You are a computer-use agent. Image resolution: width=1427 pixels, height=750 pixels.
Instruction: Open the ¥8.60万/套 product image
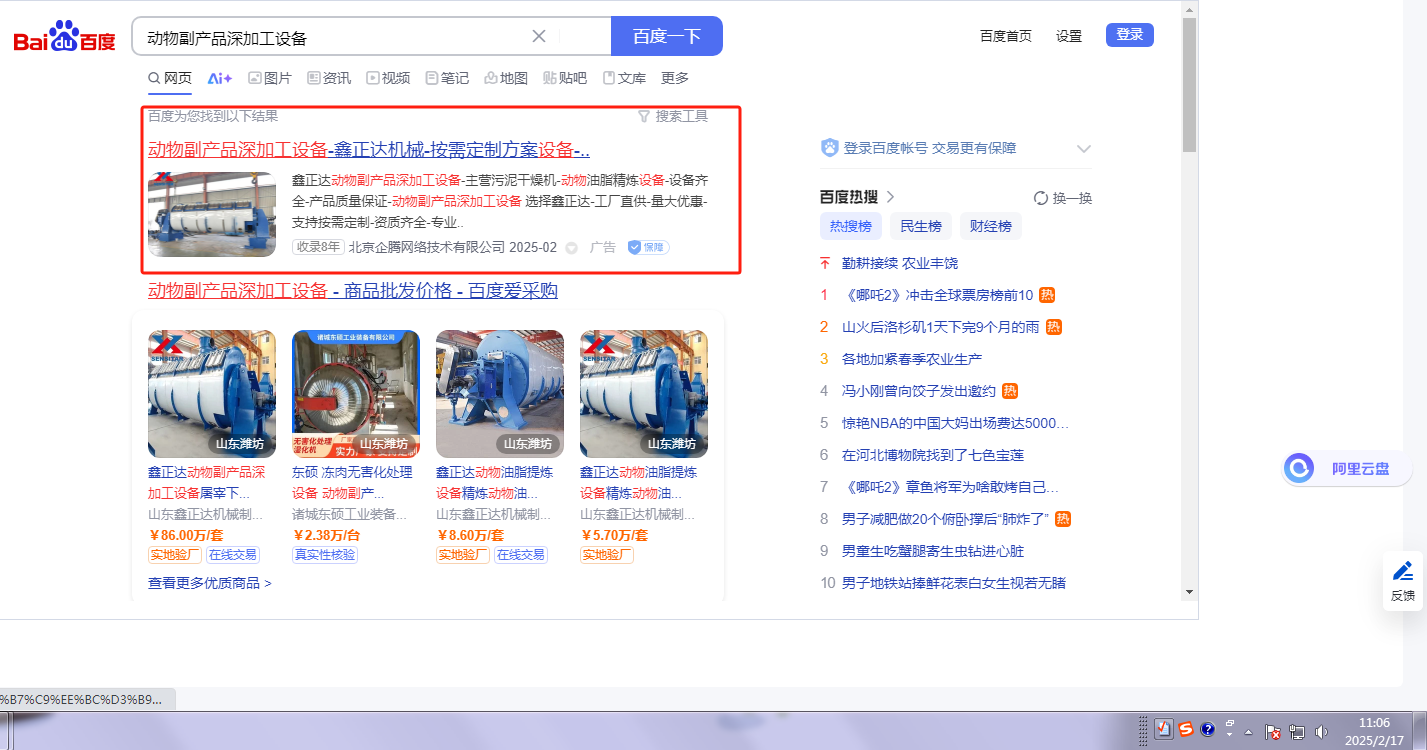(500, 394)
